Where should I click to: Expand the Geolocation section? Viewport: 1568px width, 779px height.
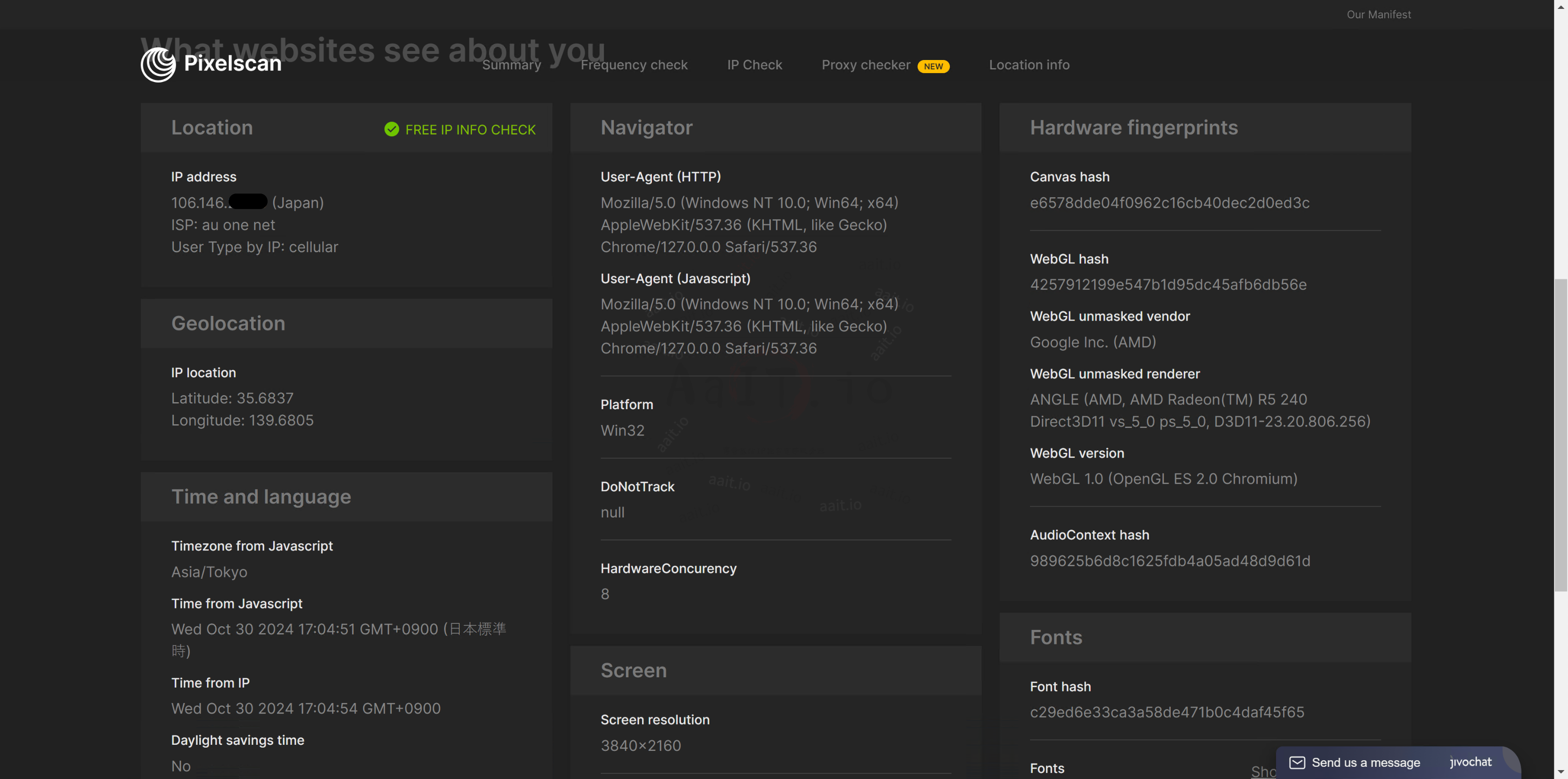tap(228, 323)
